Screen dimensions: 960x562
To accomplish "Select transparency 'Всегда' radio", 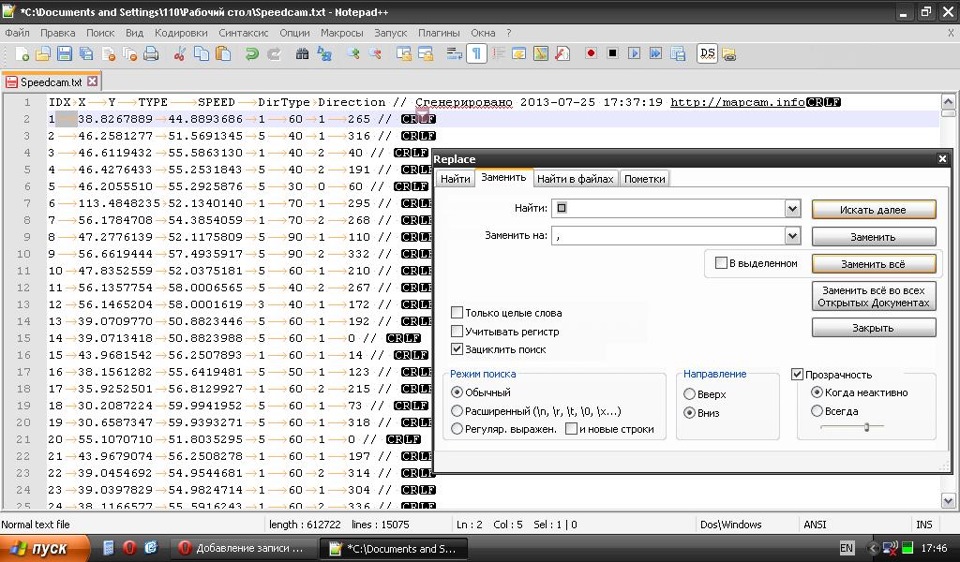I will pos(817,411).
